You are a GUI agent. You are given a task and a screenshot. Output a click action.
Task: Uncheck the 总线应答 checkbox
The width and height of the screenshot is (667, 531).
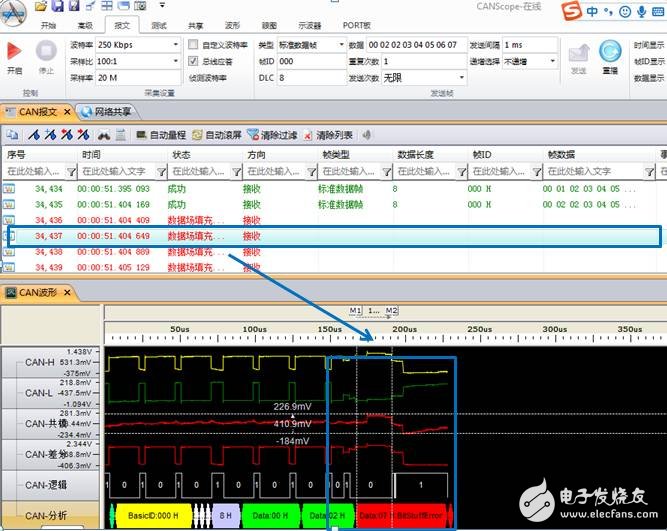193,61
